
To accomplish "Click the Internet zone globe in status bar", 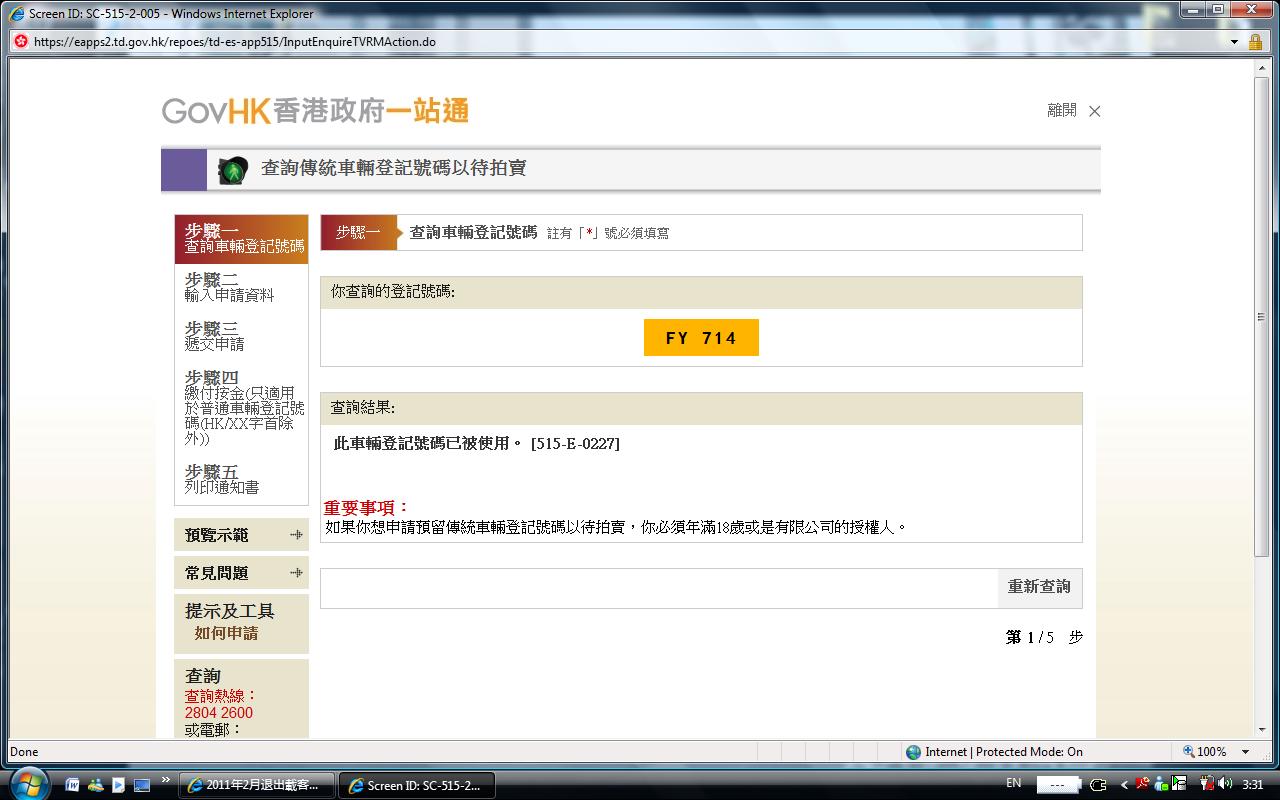I will coord(913,752).
